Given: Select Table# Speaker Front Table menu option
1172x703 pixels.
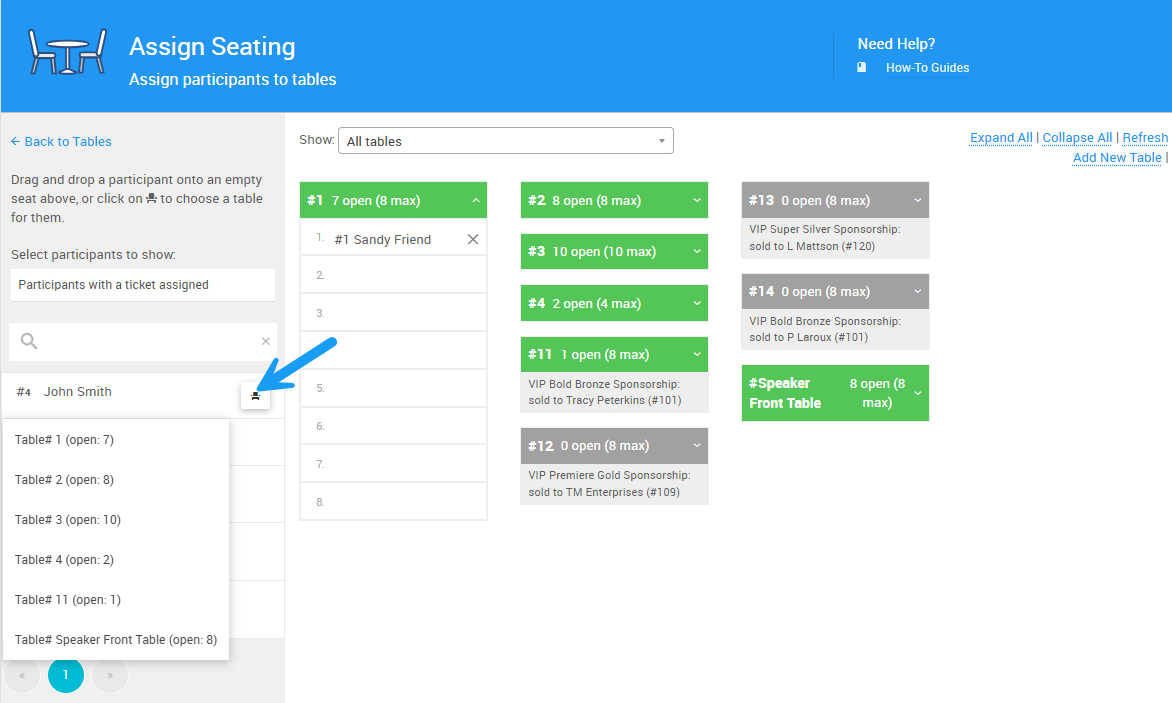Looking at the screenshot, I should 115,640.
